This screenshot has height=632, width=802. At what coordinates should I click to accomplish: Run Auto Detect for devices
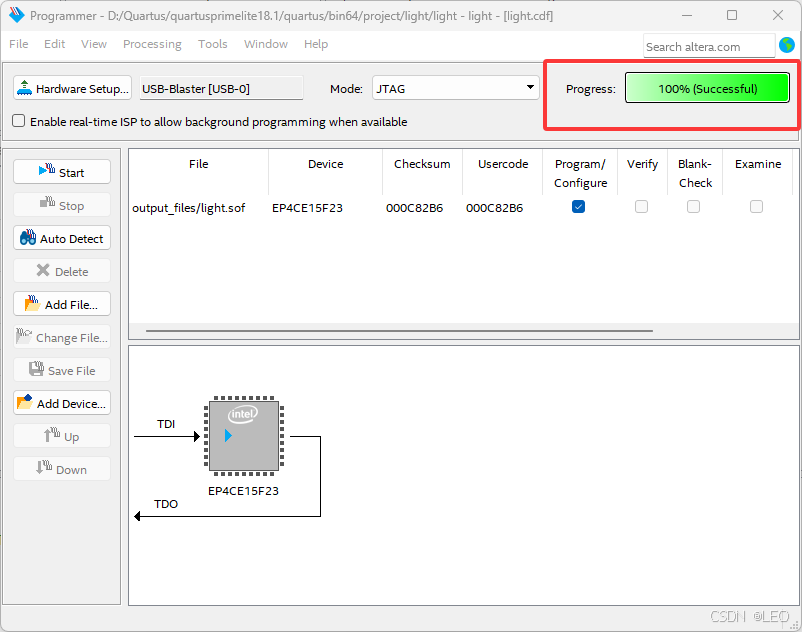62,238
